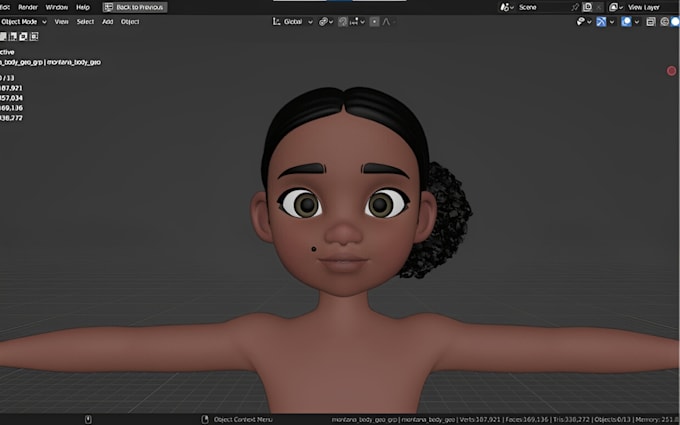This screenshot has width=680, height=425.
Task: Open the snapping options dropdown
Action: click(x=357, y=22)
